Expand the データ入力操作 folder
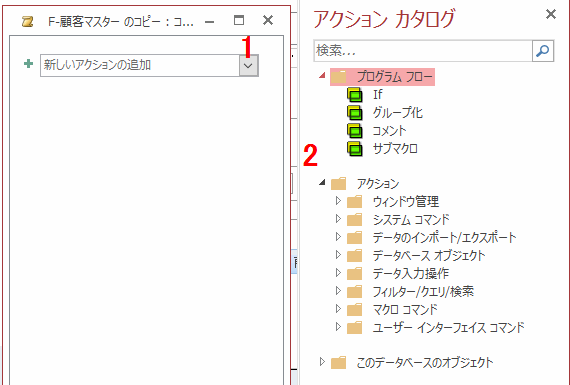This screenshot has height=385, width=570. click(x=338, y=273)
